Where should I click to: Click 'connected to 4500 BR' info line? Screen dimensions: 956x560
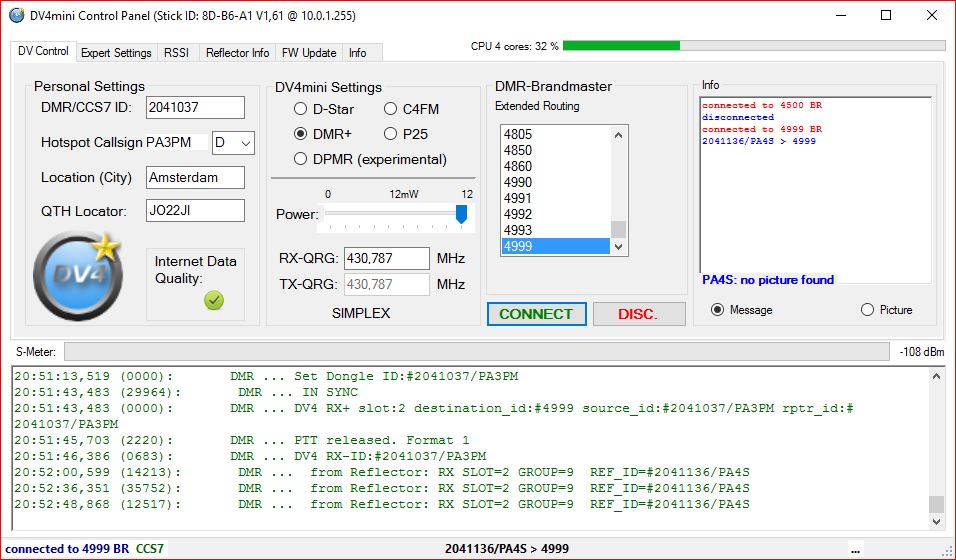pos(762,105)
